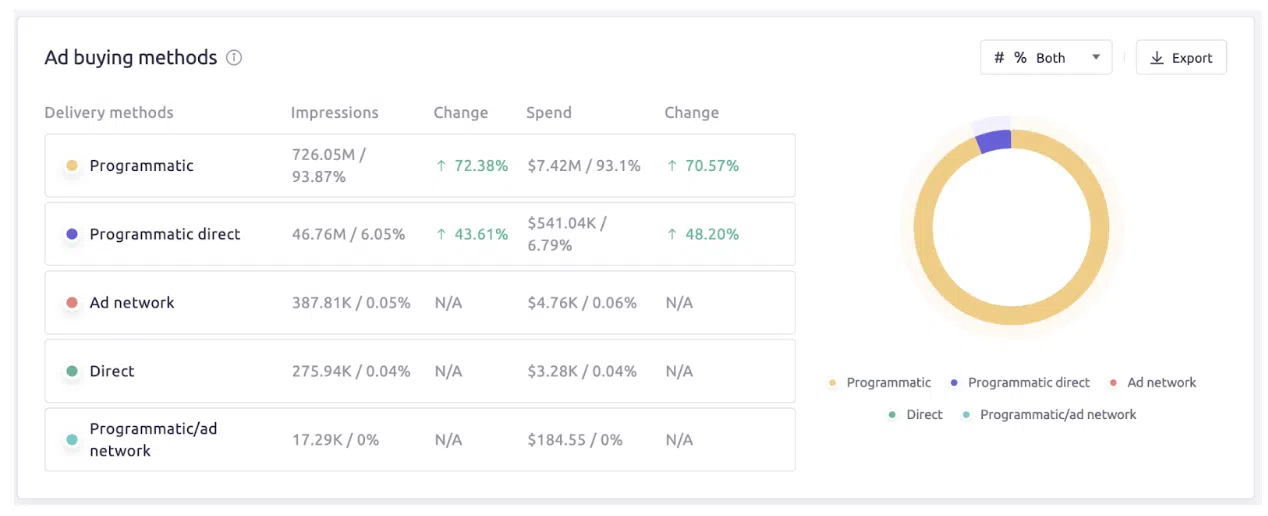Open the # % Both dropdown
Viewport: 1268px width, 516px height.
click(1045, 58)
